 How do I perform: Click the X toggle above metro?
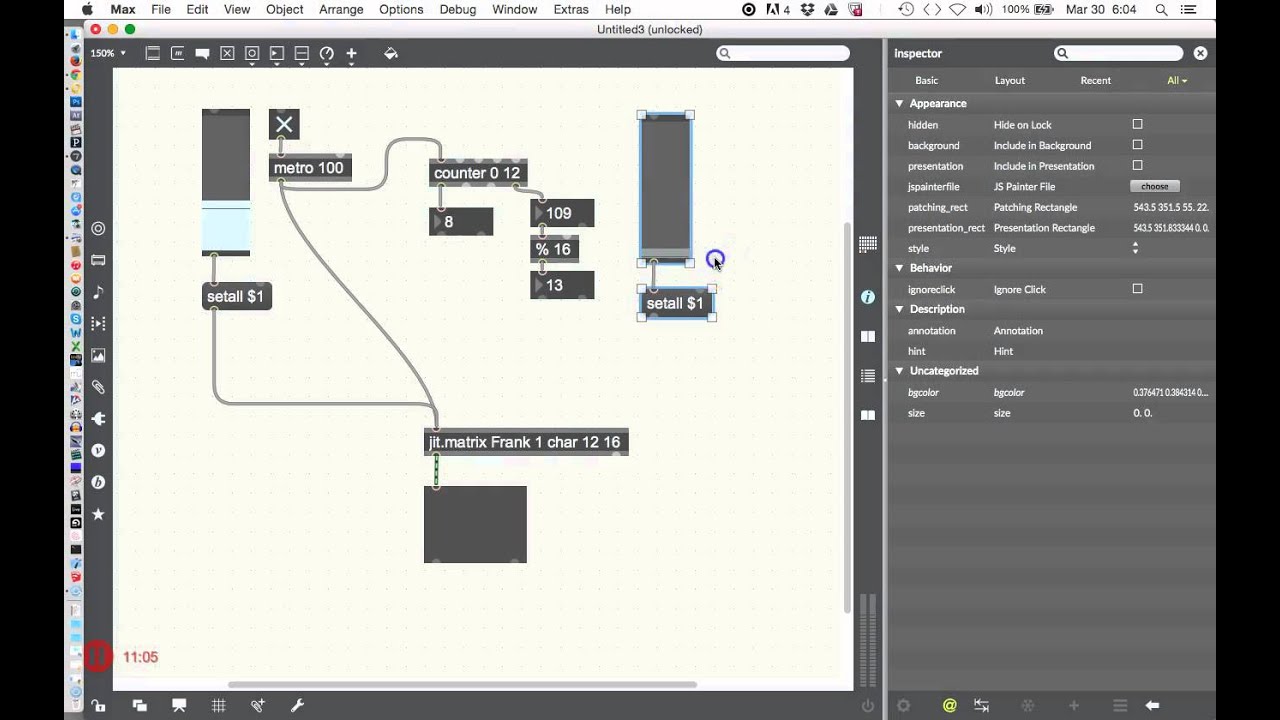point(284,125)
